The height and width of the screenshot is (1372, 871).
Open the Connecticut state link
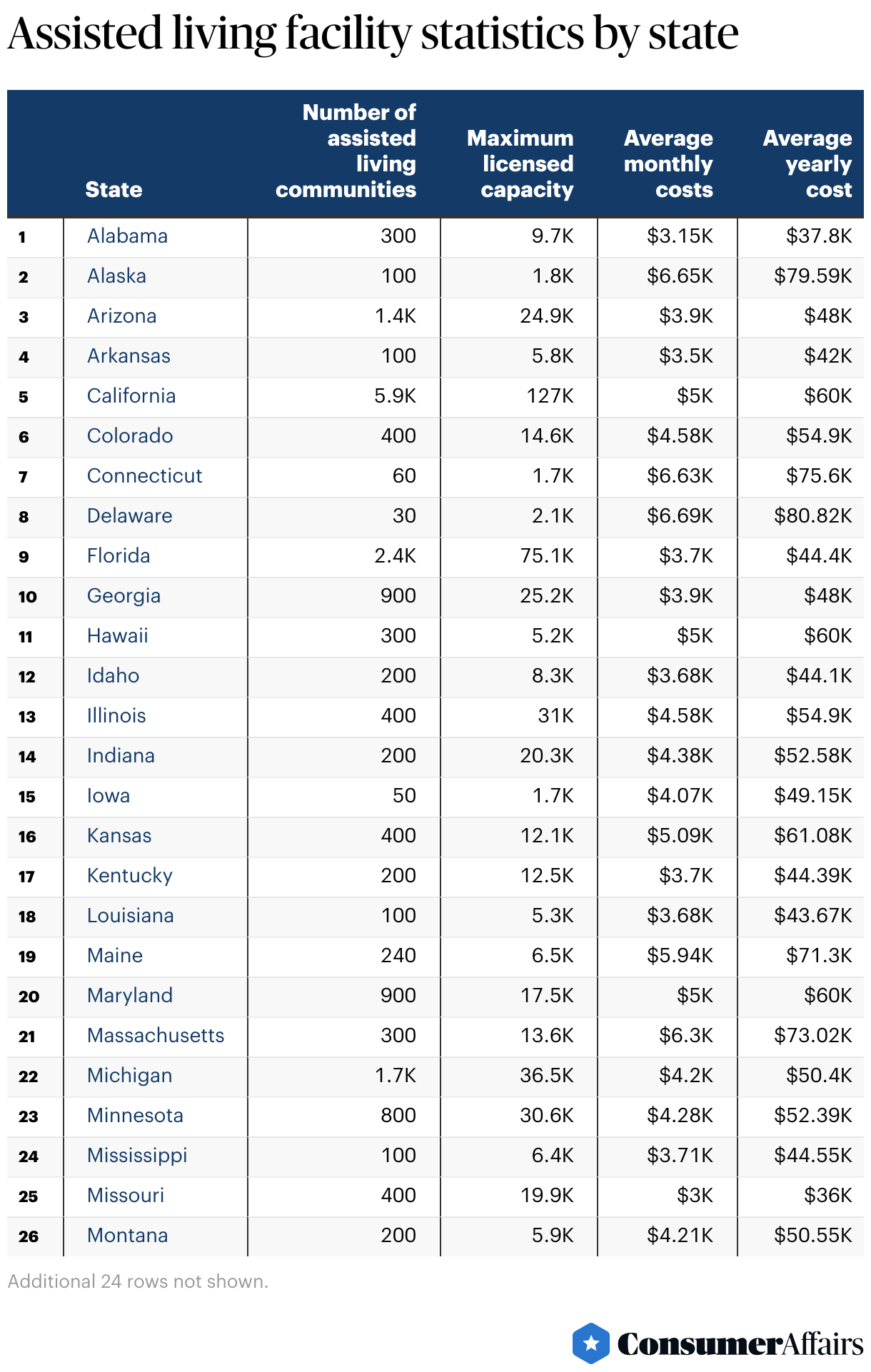click(144, 476)
